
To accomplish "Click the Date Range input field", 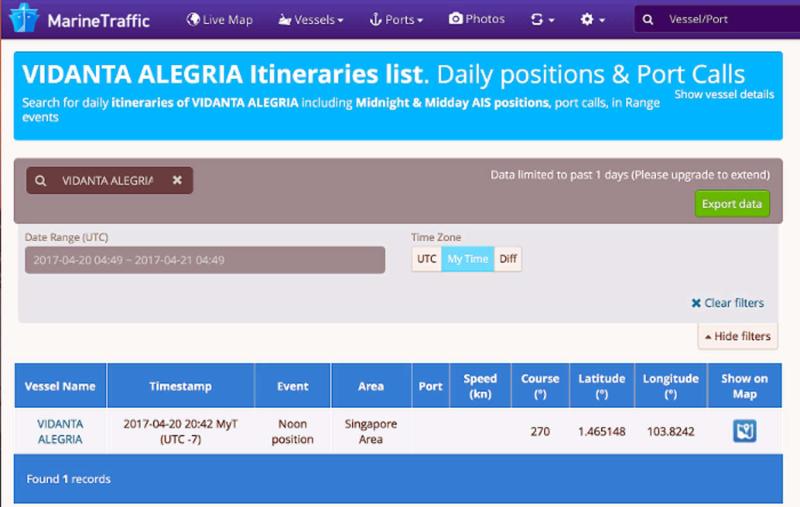I will coord(204,260).
